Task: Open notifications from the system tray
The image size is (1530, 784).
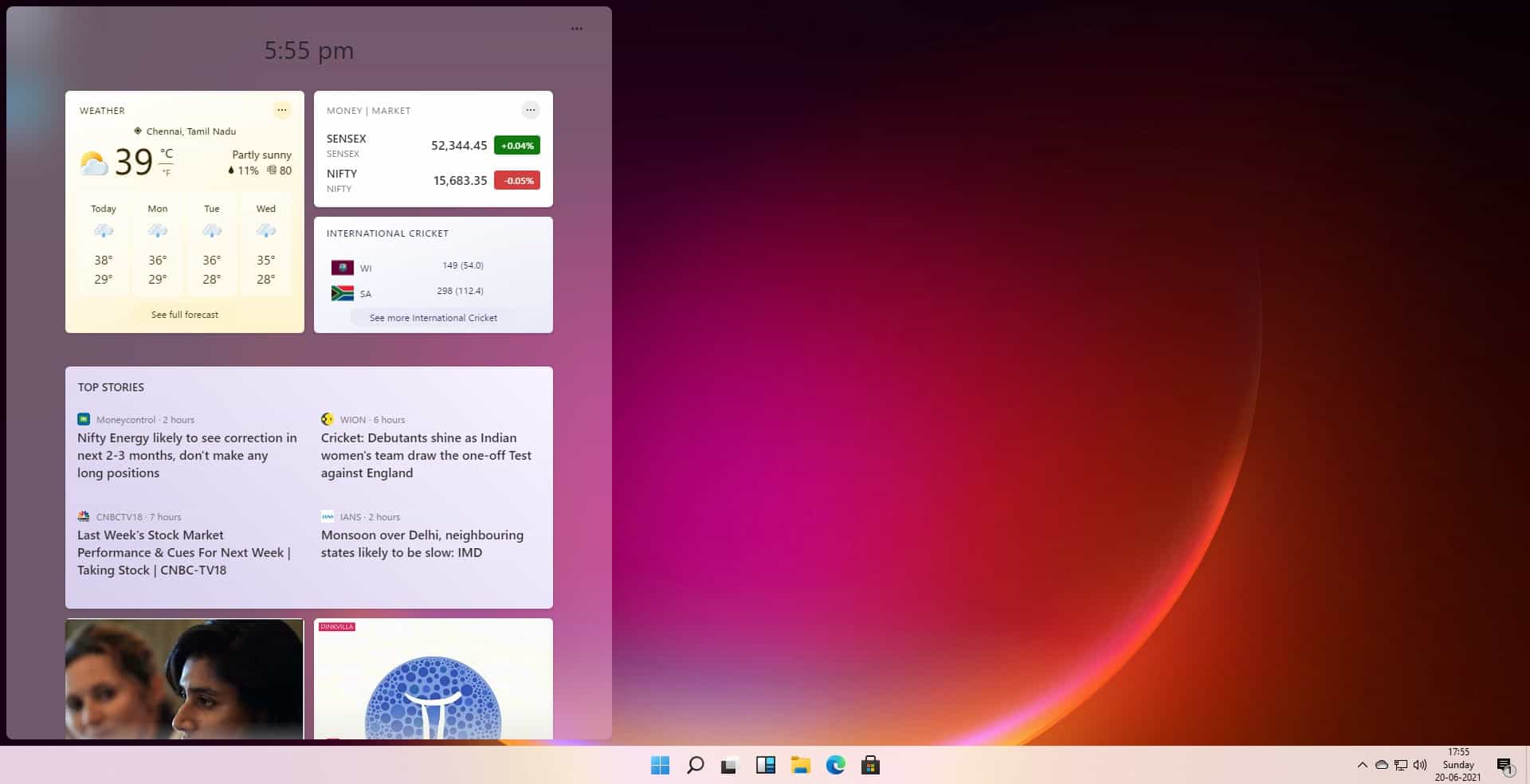Action: (x=1504, y=766)
